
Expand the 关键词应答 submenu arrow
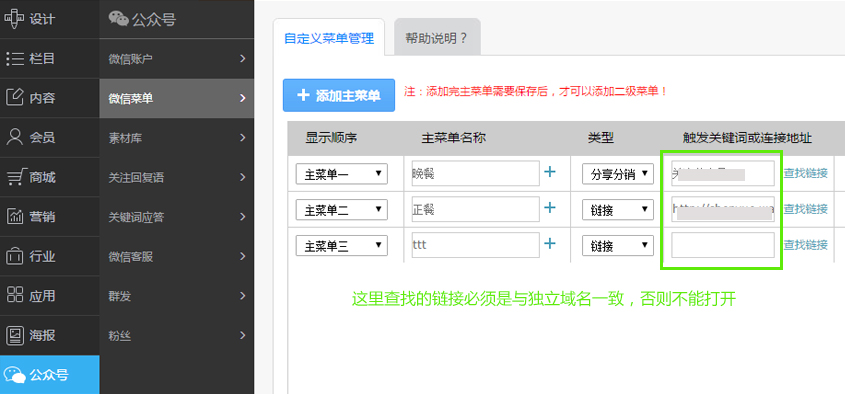click(x=243, y=217)
